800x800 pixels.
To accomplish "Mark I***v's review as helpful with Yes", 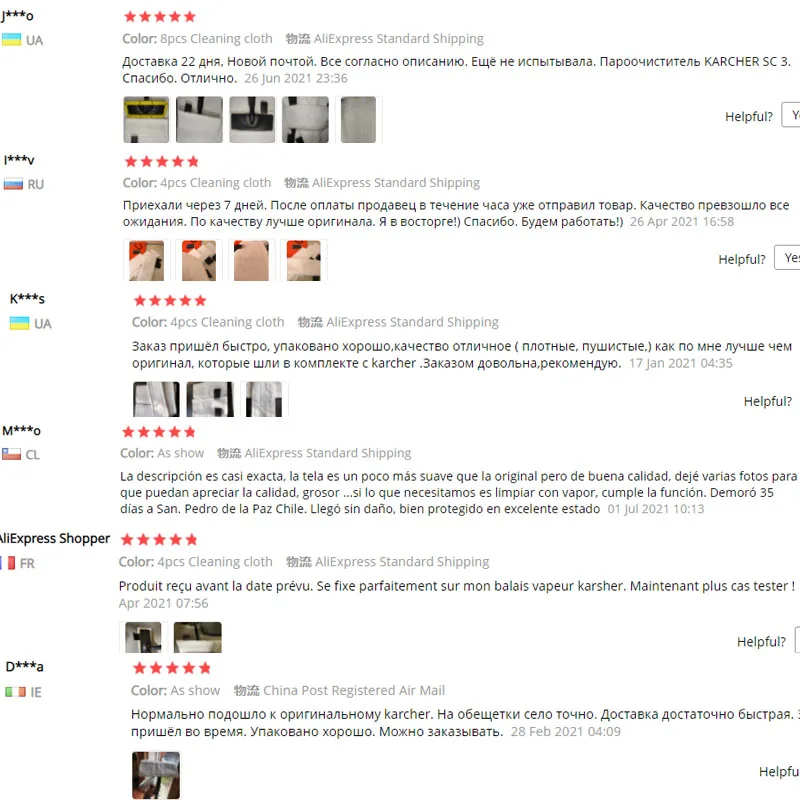I will [787, 258].
